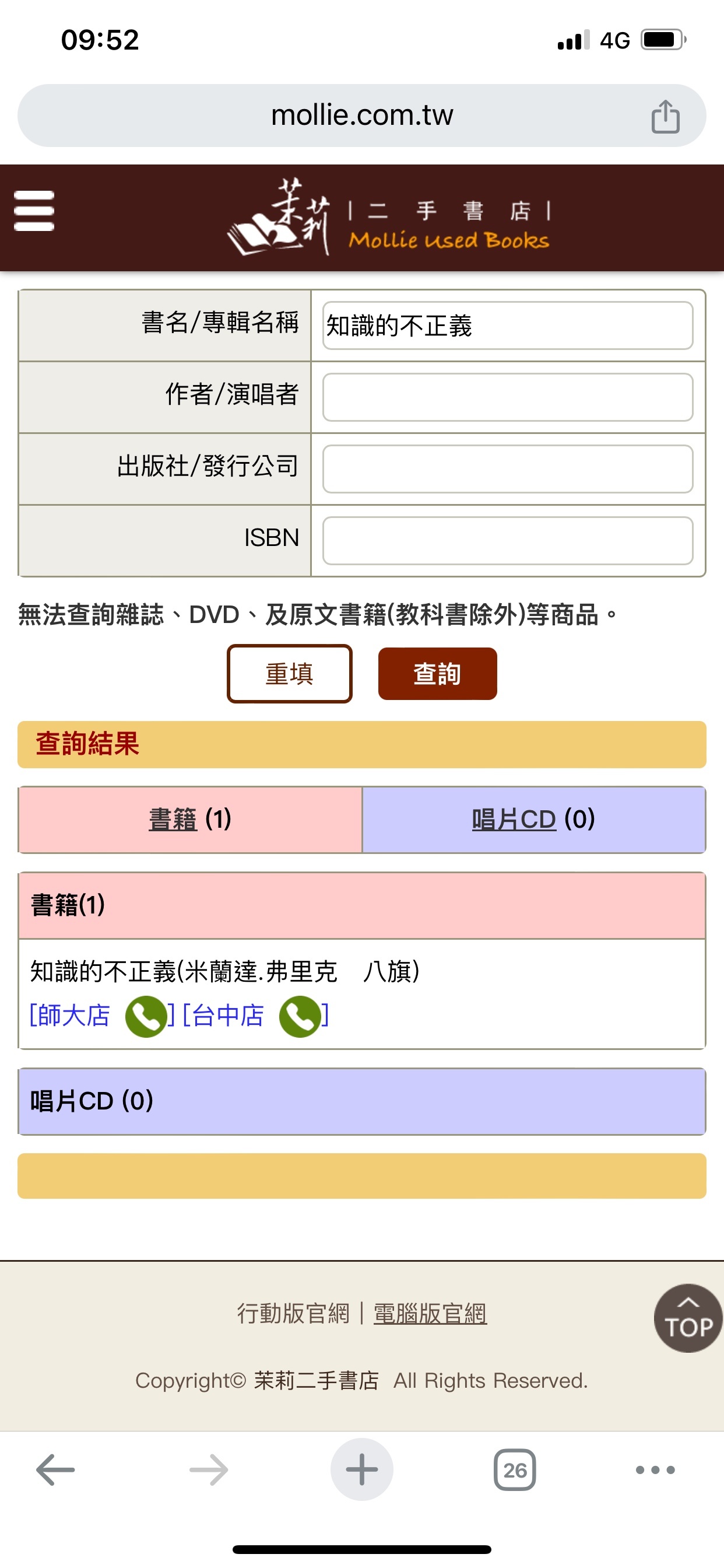Screen dimensions: 724x1568
Task: Open the hamburger menu icon
Action: (x=34, y=211)
